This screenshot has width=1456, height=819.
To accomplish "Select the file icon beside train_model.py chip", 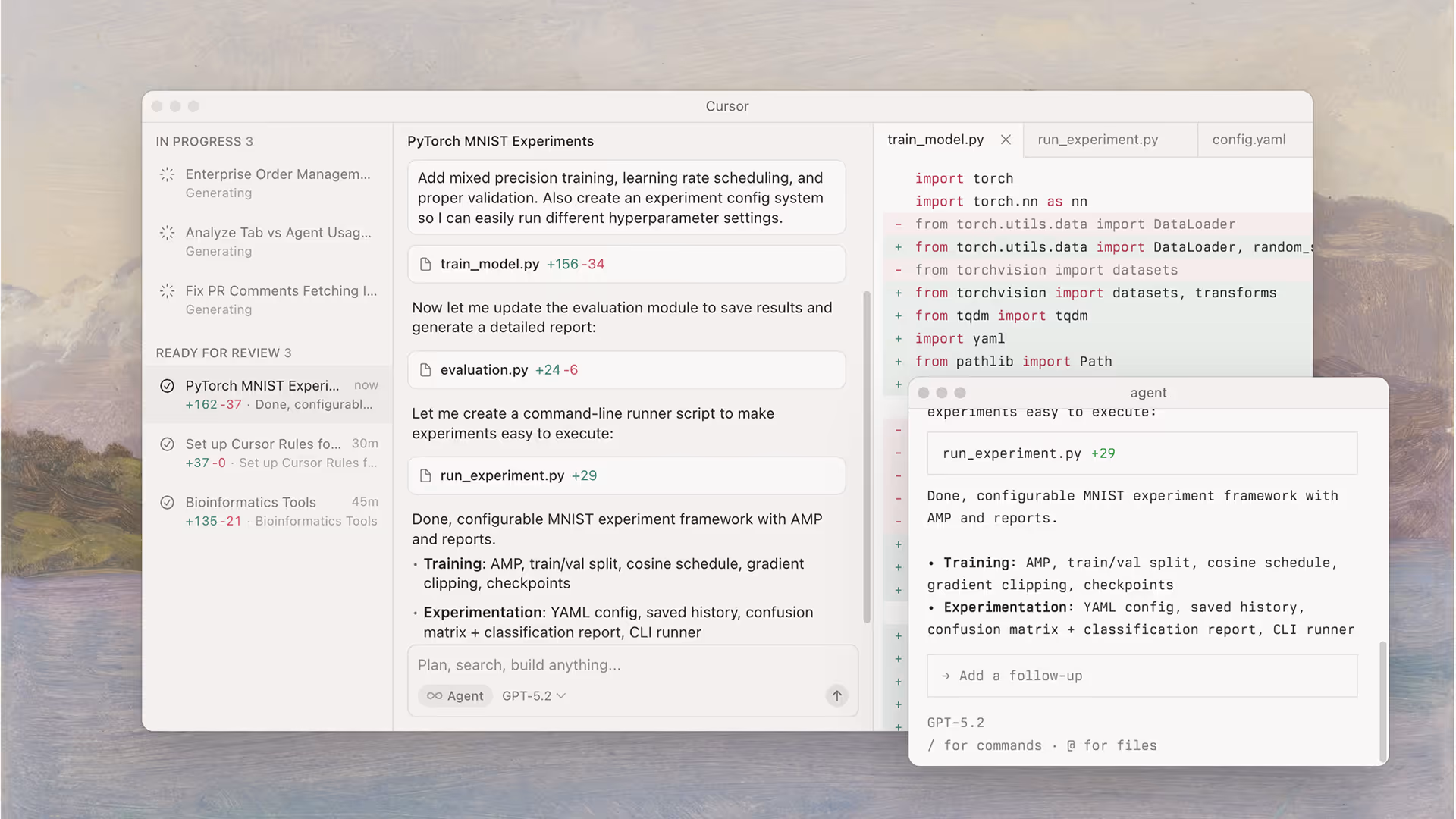I will 426,264.
